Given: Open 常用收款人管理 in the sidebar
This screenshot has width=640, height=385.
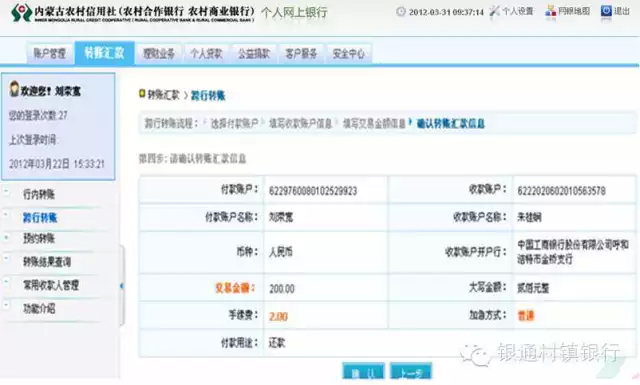Looking at the screenshot, I should tap(51, 285).
